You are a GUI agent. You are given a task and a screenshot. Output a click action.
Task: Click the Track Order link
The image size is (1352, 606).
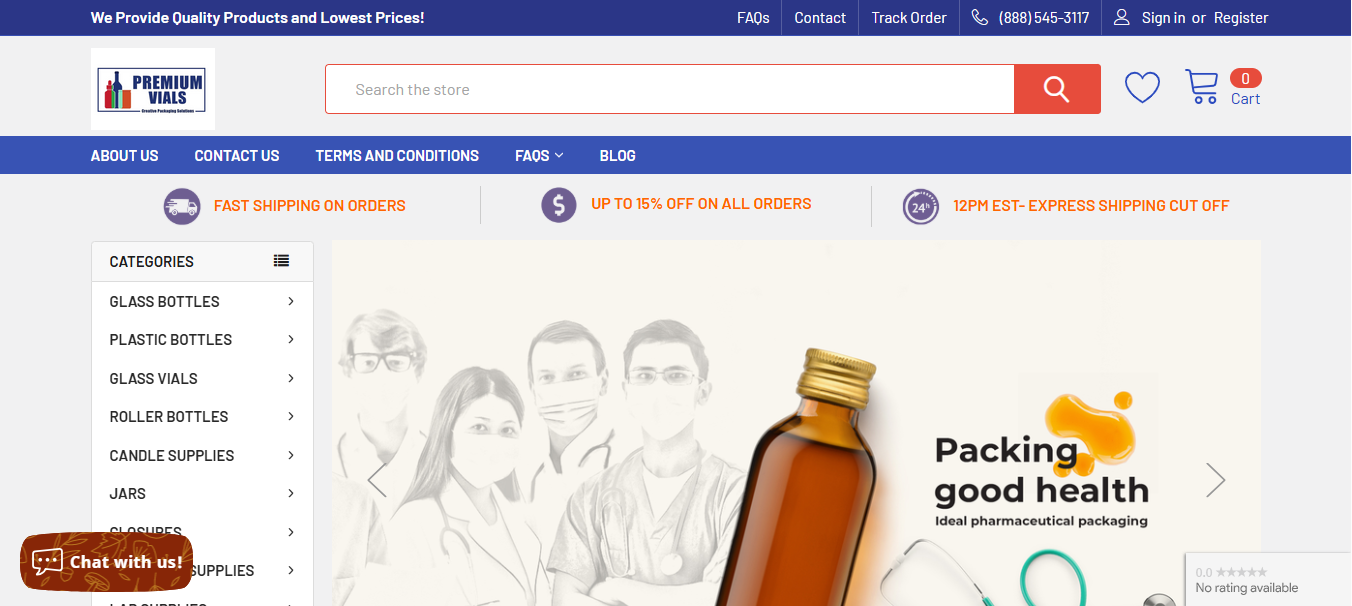click(x=907, y=17)
